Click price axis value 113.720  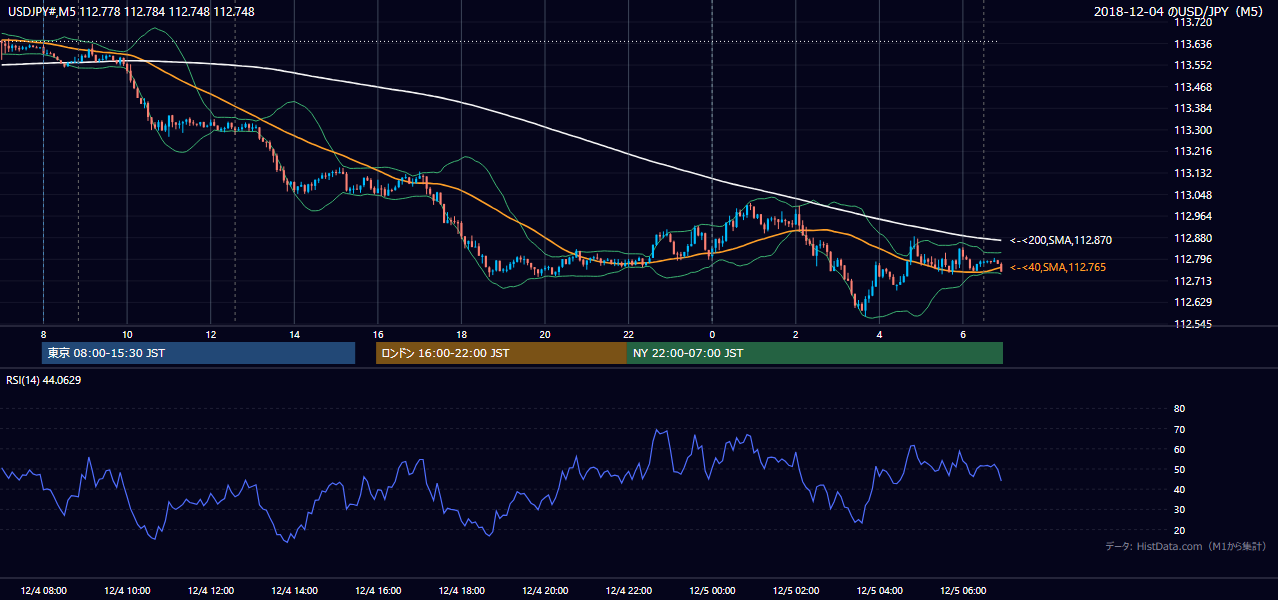pos(1193,22)
